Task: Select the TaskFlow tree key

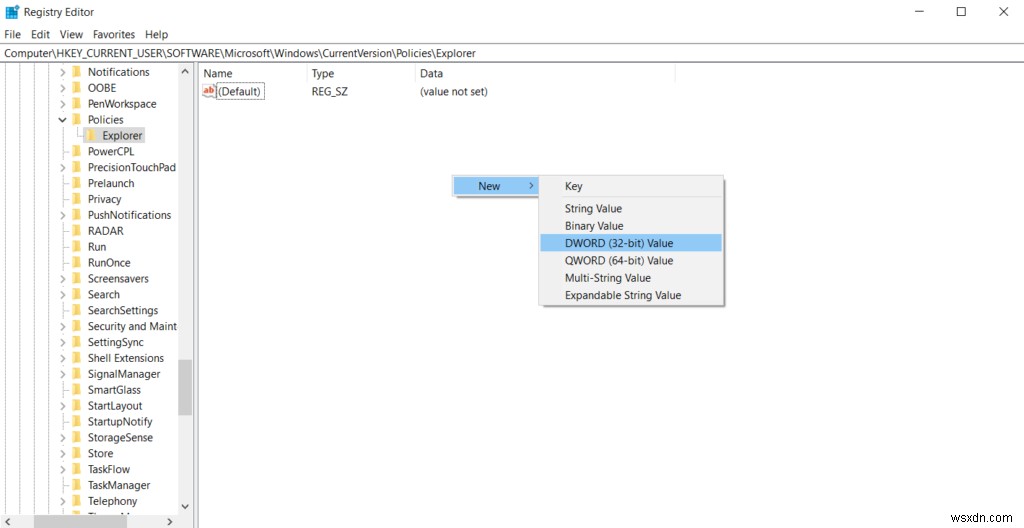Action: [109, 469]
